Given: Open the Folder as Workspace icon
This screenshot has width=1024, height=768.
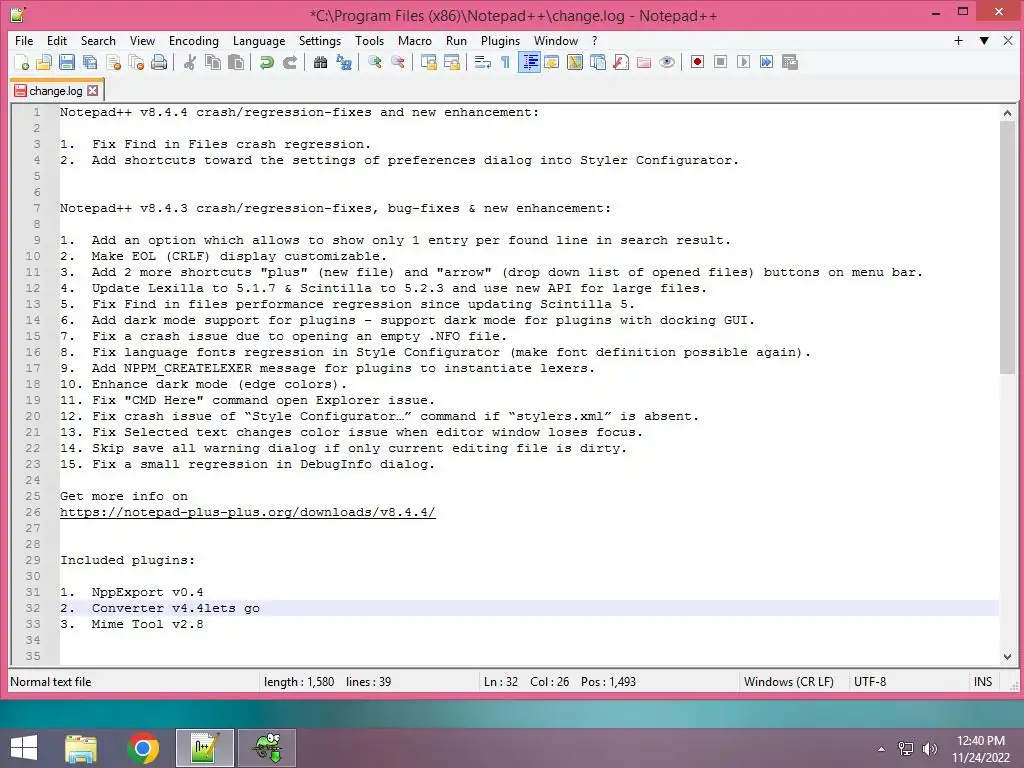Looking at the screenshot, I should [644, 62].
